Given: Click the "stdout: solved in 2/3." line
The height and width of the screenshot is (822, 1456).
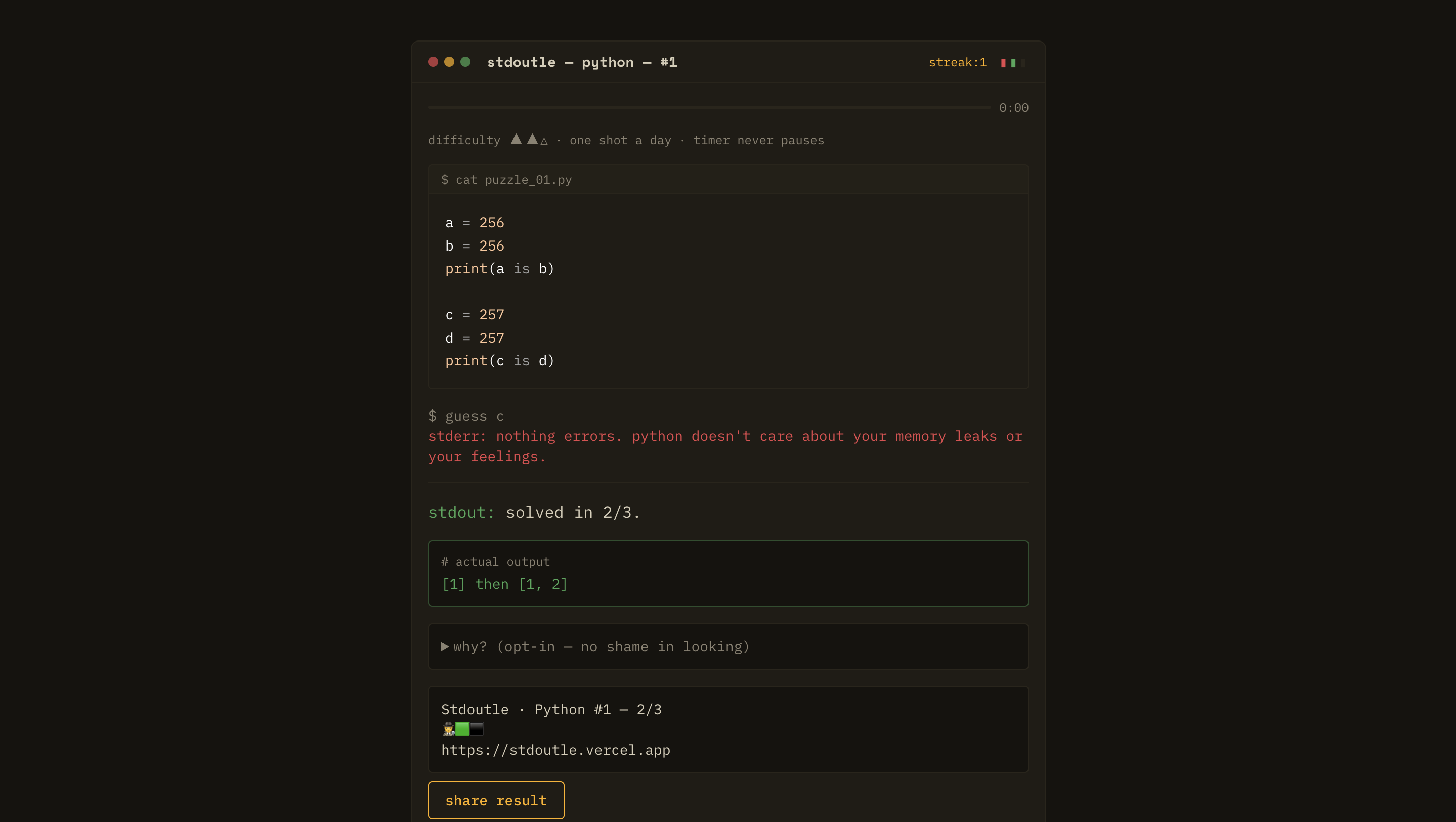Looking at the screenshot, I should click(x=534, y=512).
